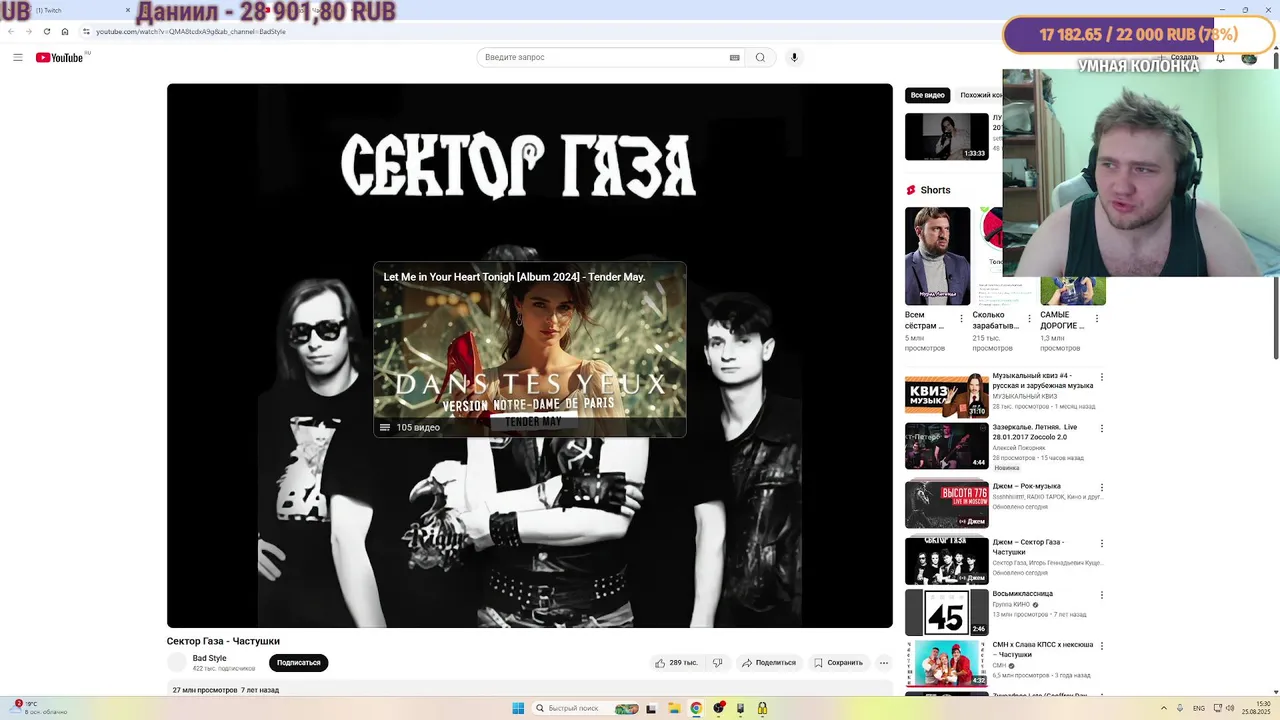Open the Tender May playlist card with 105 видео
The image size is (1280, 720).
530,350
